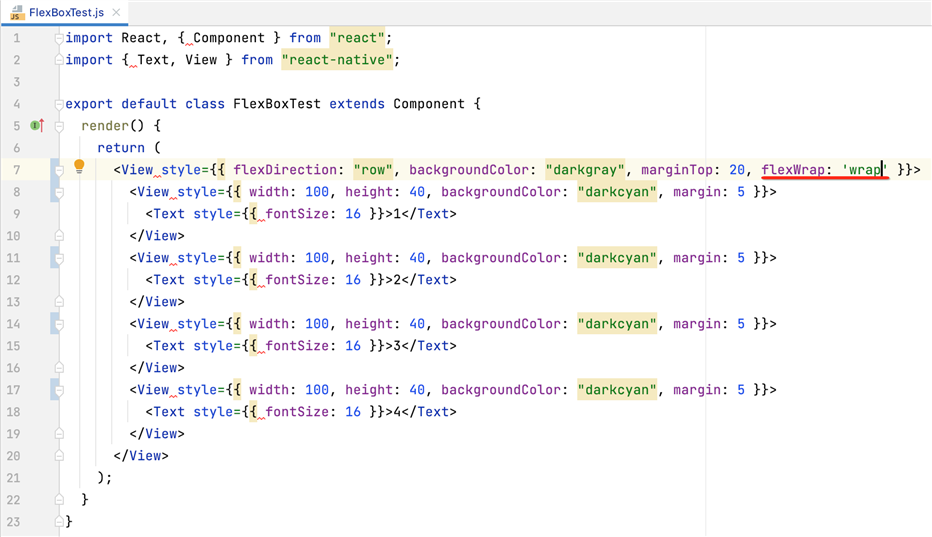Fold the FlexBoxTest class at line 4
Screen dimensions: 932x537
[x=60, y=104]
